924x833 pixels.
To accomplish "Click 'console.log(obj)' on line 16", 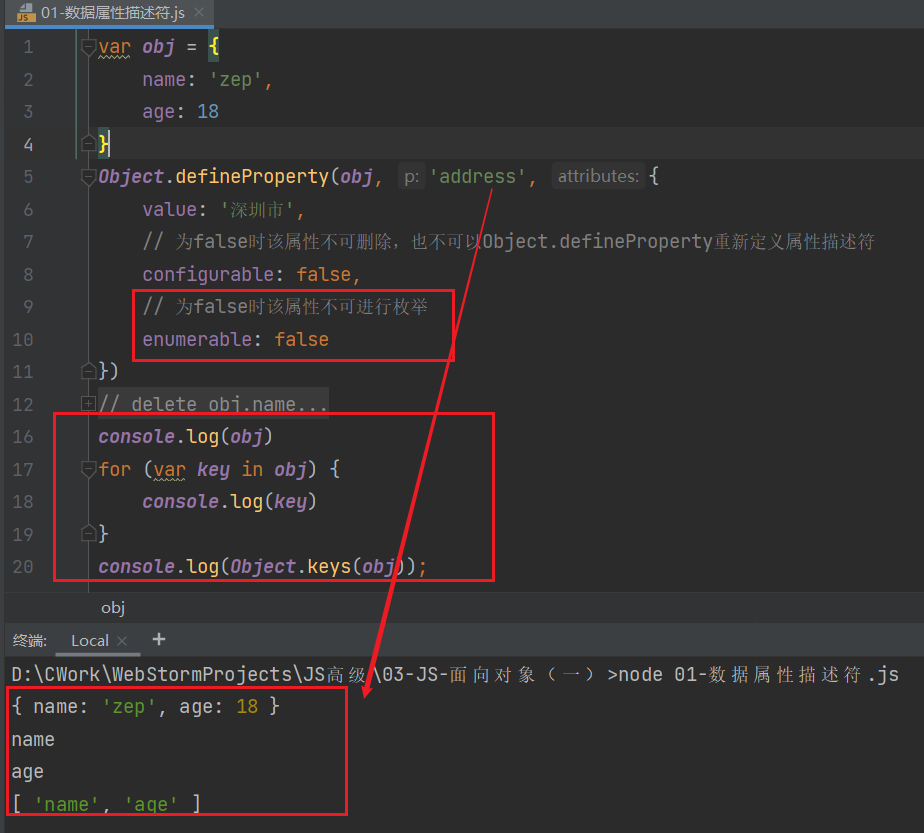I will 185,437.
